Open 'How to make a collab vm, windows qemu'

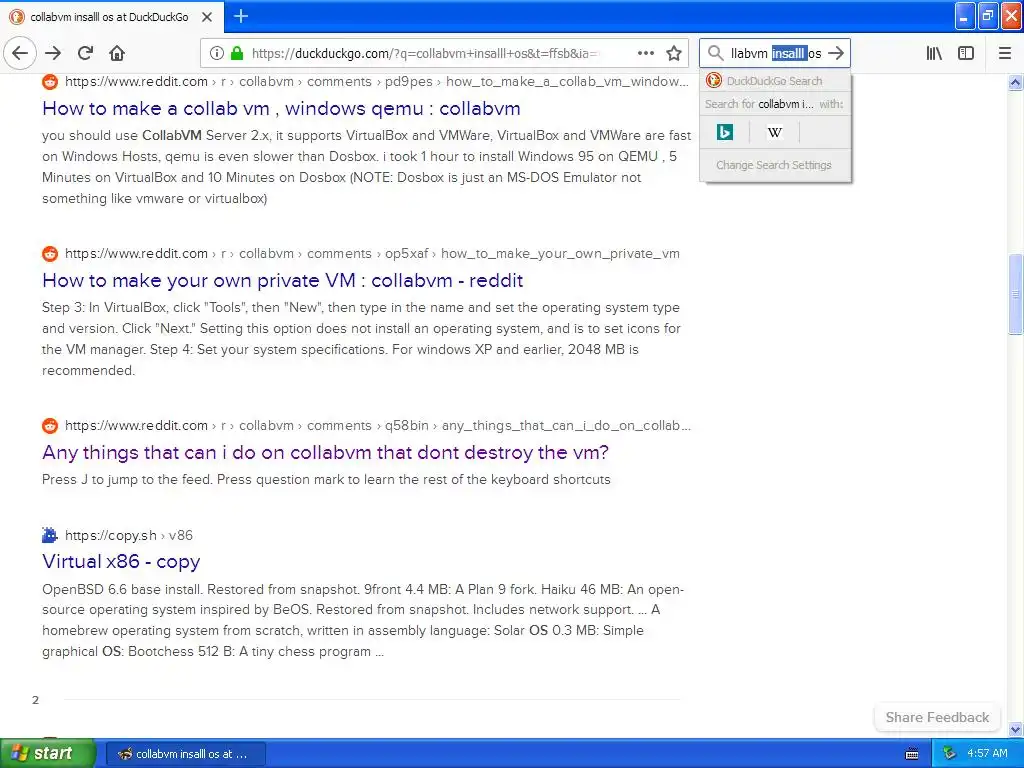coord(281,108)
